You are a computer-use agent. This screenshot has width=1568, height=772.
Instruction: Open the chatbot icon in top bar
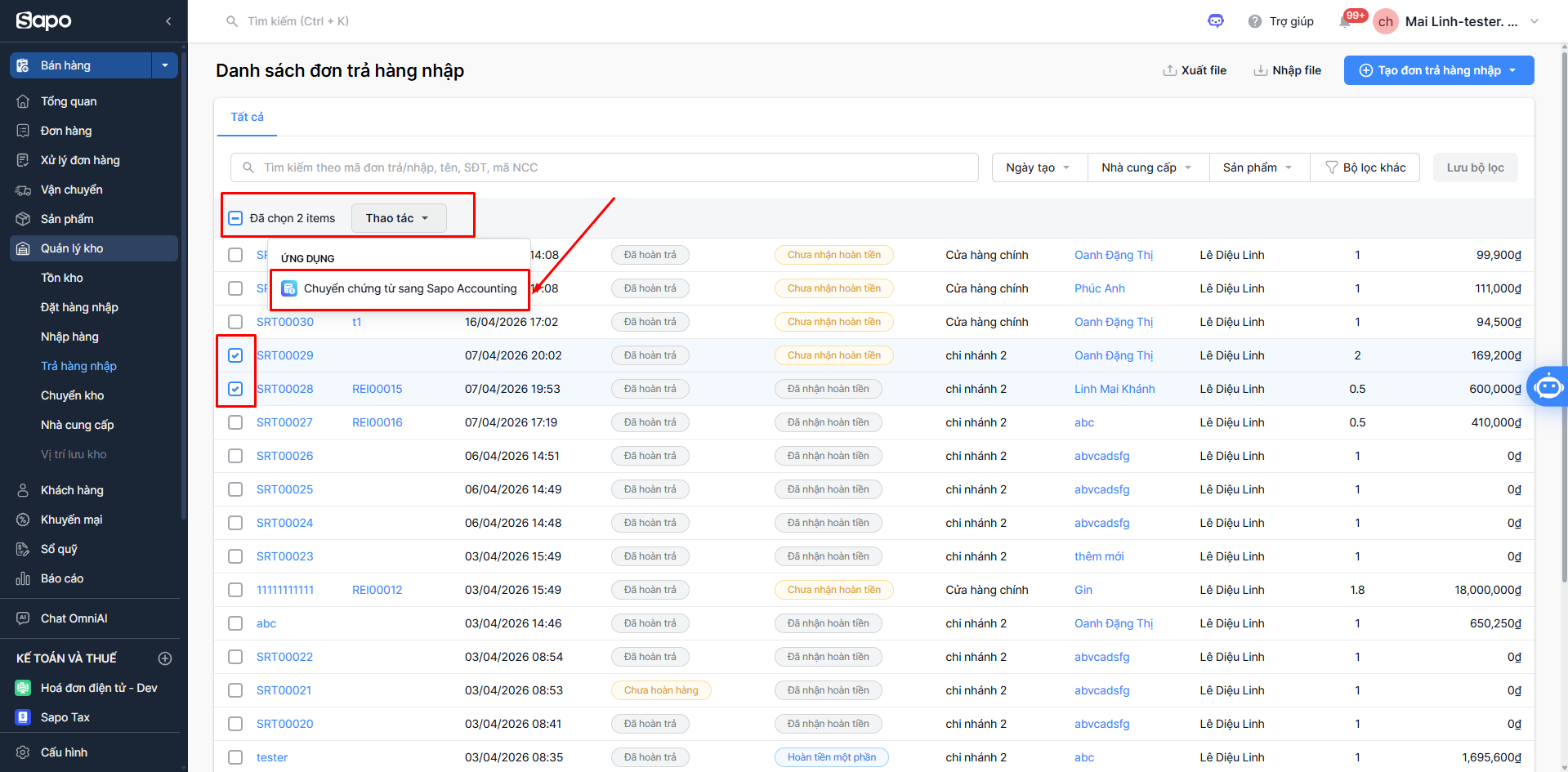[x=1215, y=21]
